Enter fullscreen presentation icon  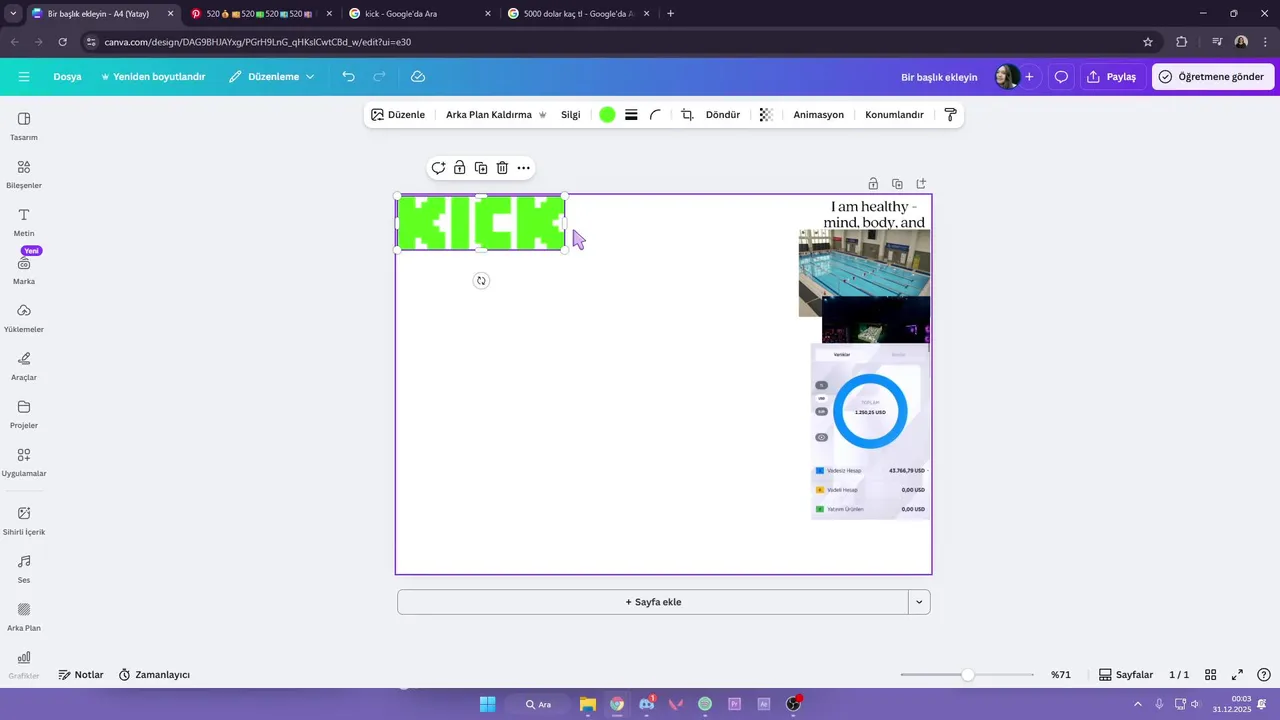point(1237,675)
